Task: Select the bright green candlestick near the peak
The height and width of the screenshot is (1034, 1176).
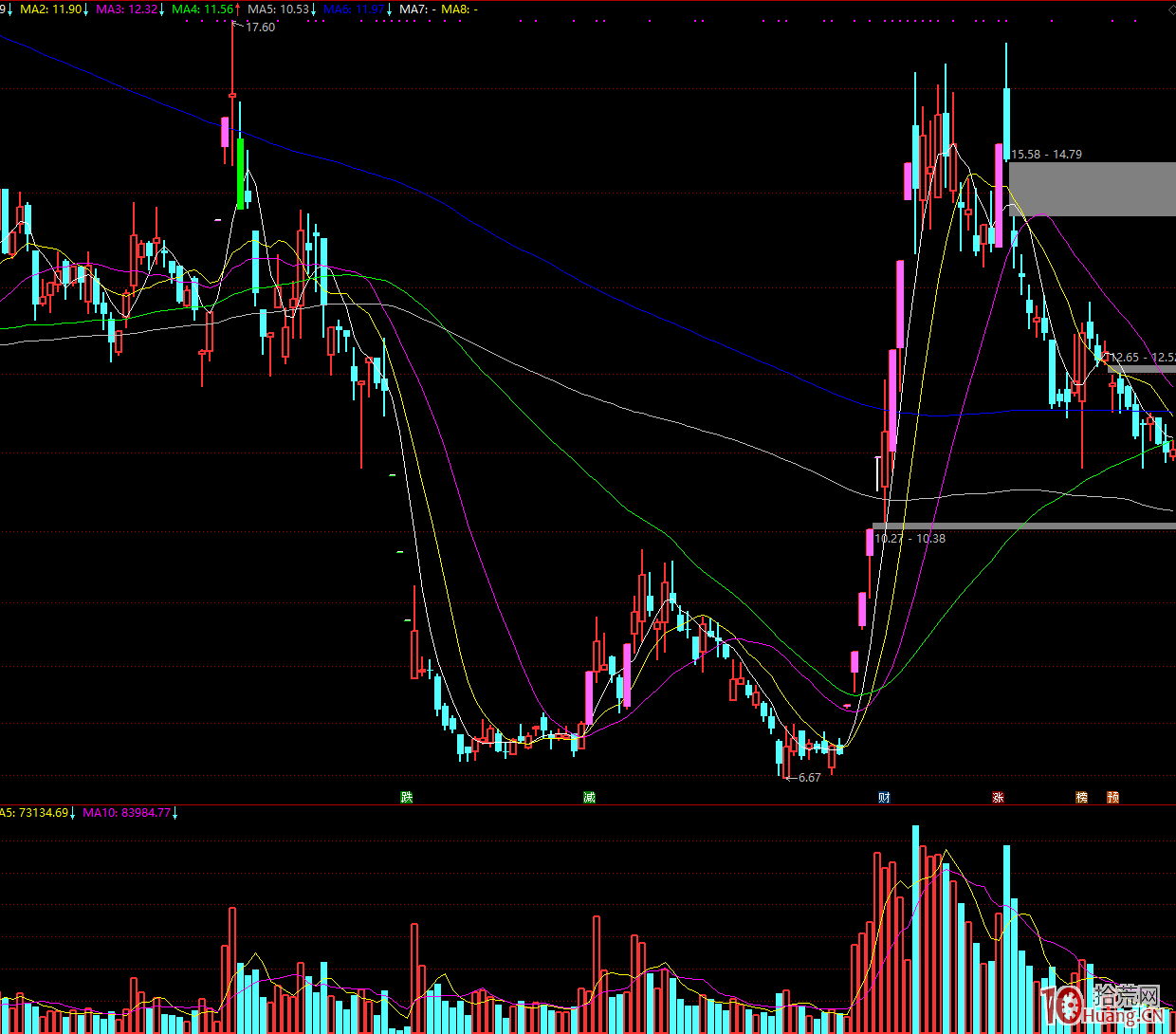Action: pos(240,174)
